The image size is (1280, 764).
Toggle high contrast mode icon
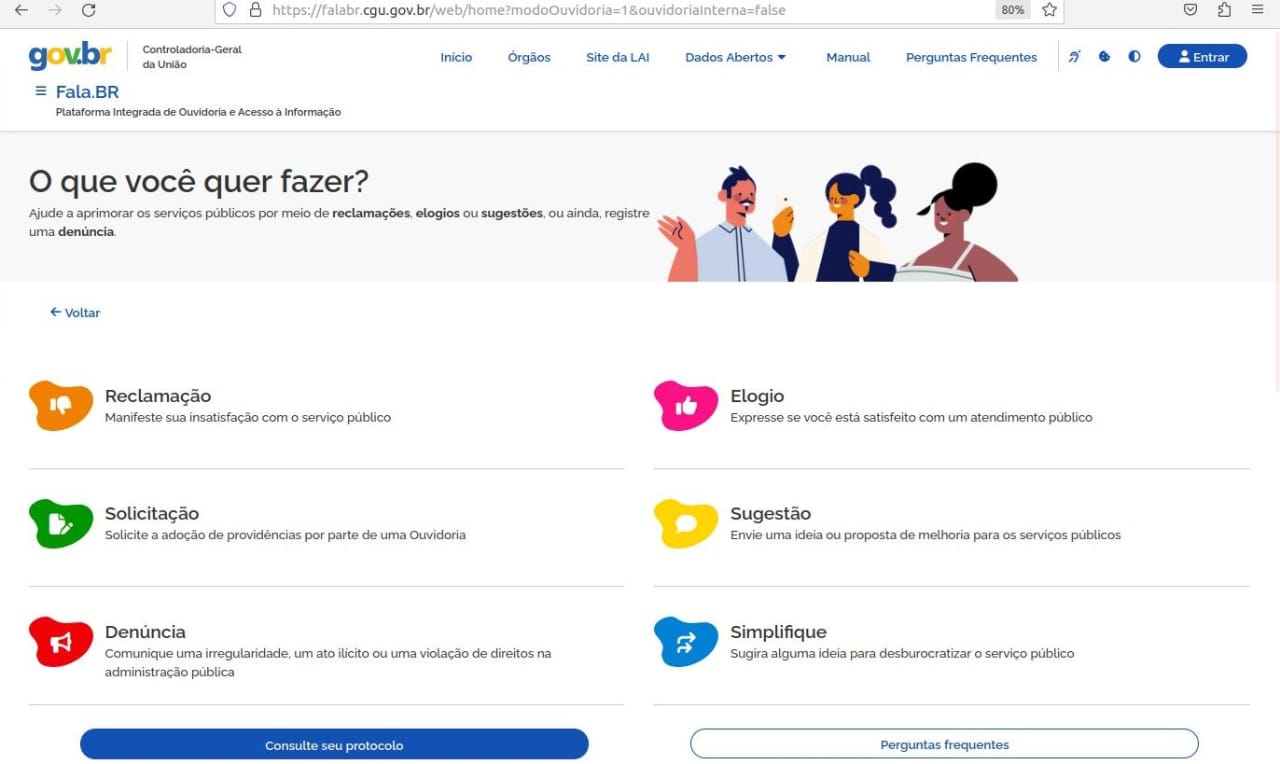[x=1134, y=57]
